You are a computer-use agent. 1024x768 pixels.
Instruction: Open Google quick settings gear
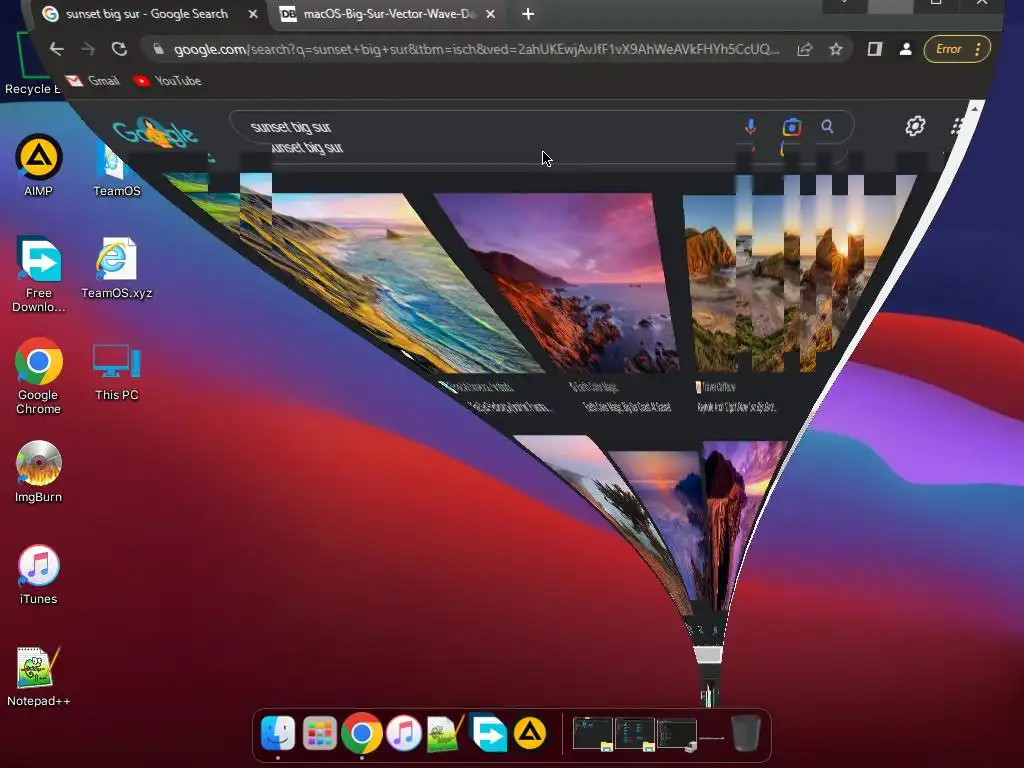coord(915,126)
